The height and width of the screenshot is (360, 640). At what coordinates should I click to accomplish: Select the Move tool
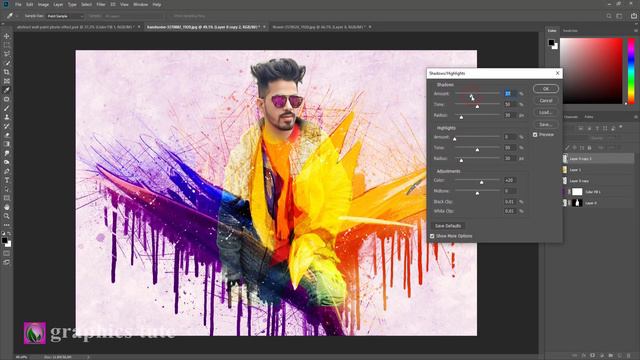tap(7, 36)
